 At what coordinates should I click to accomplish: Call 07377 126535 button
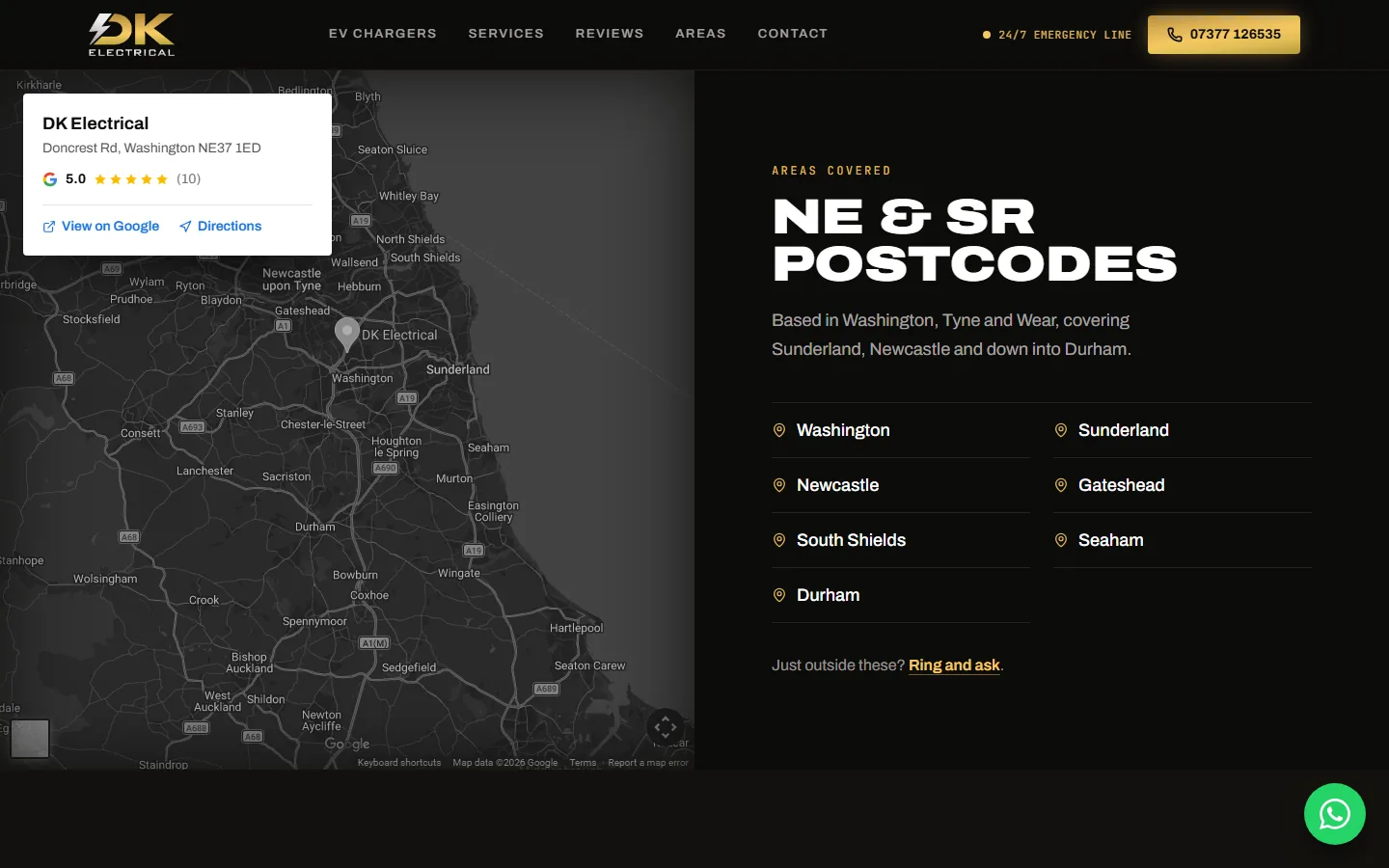1224,35
